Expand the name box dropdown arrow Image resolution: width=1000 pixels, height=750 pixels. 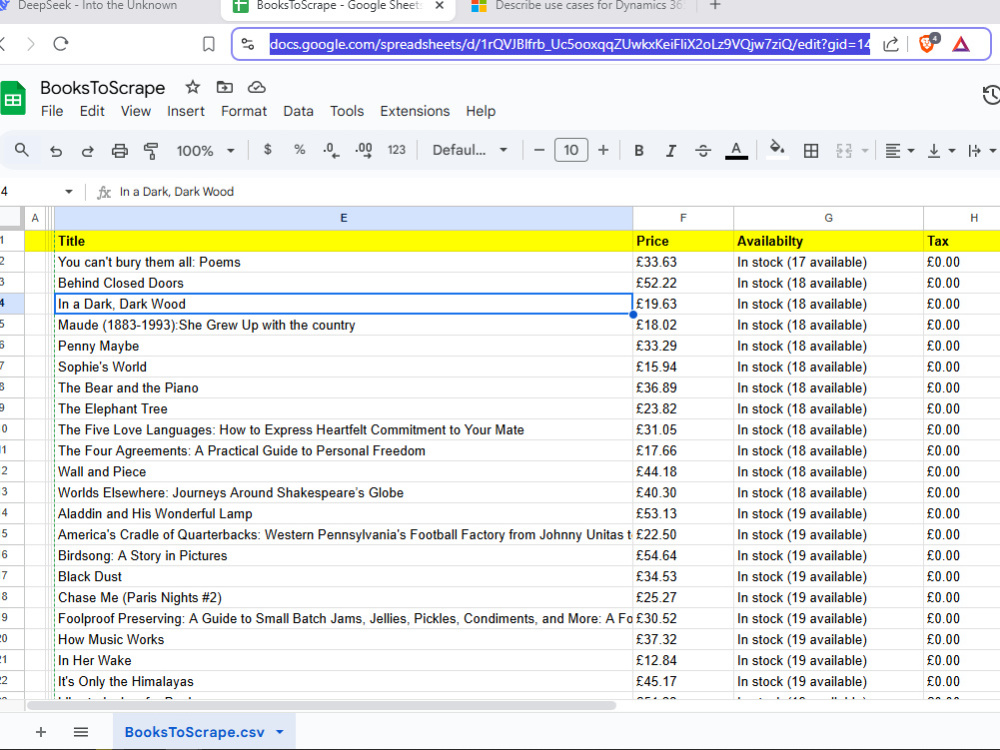[x=69, y=191]
